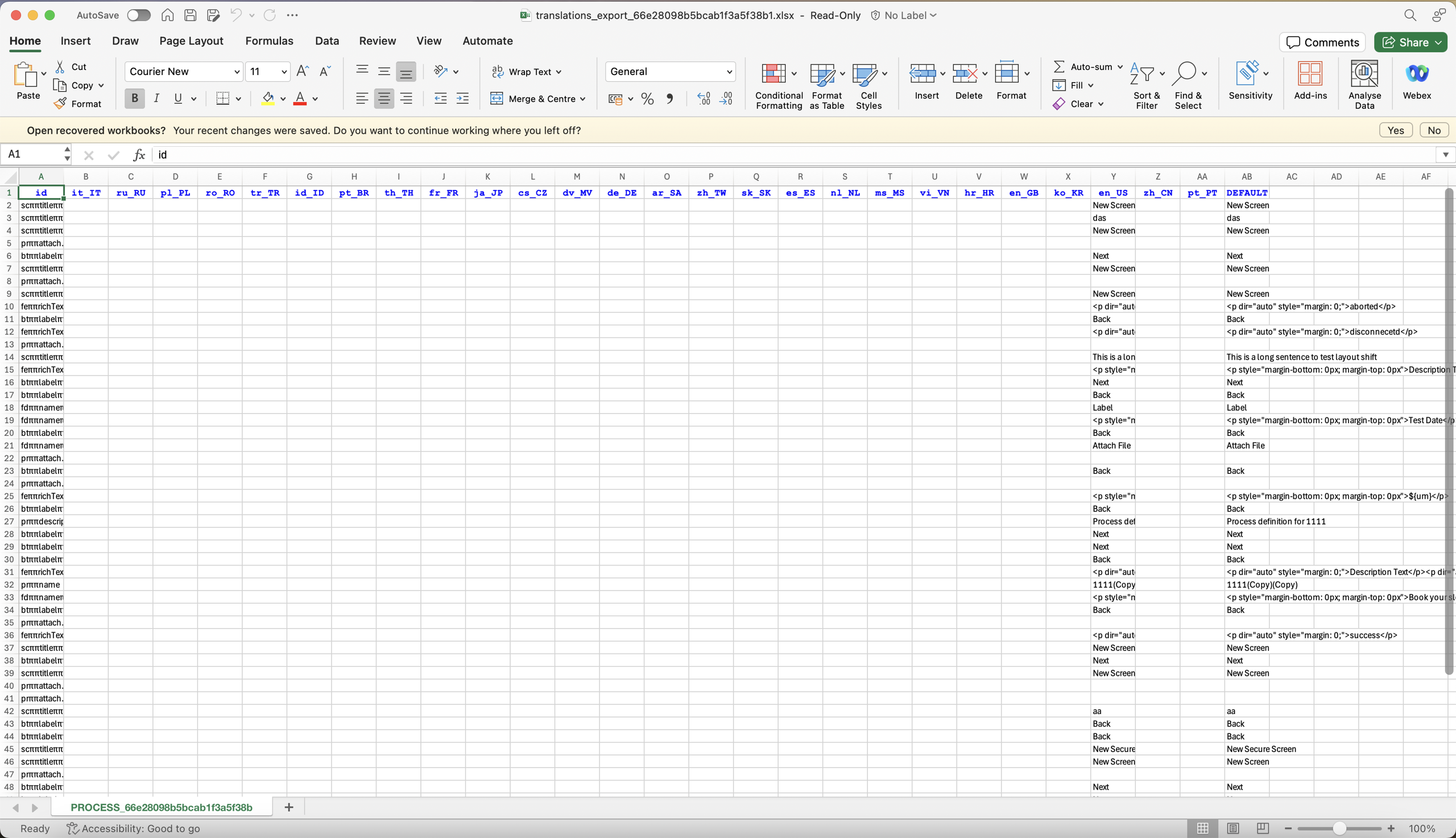
Task: Click the insert function fx icon
Action: pyautogui.click(x=139, y=155)
